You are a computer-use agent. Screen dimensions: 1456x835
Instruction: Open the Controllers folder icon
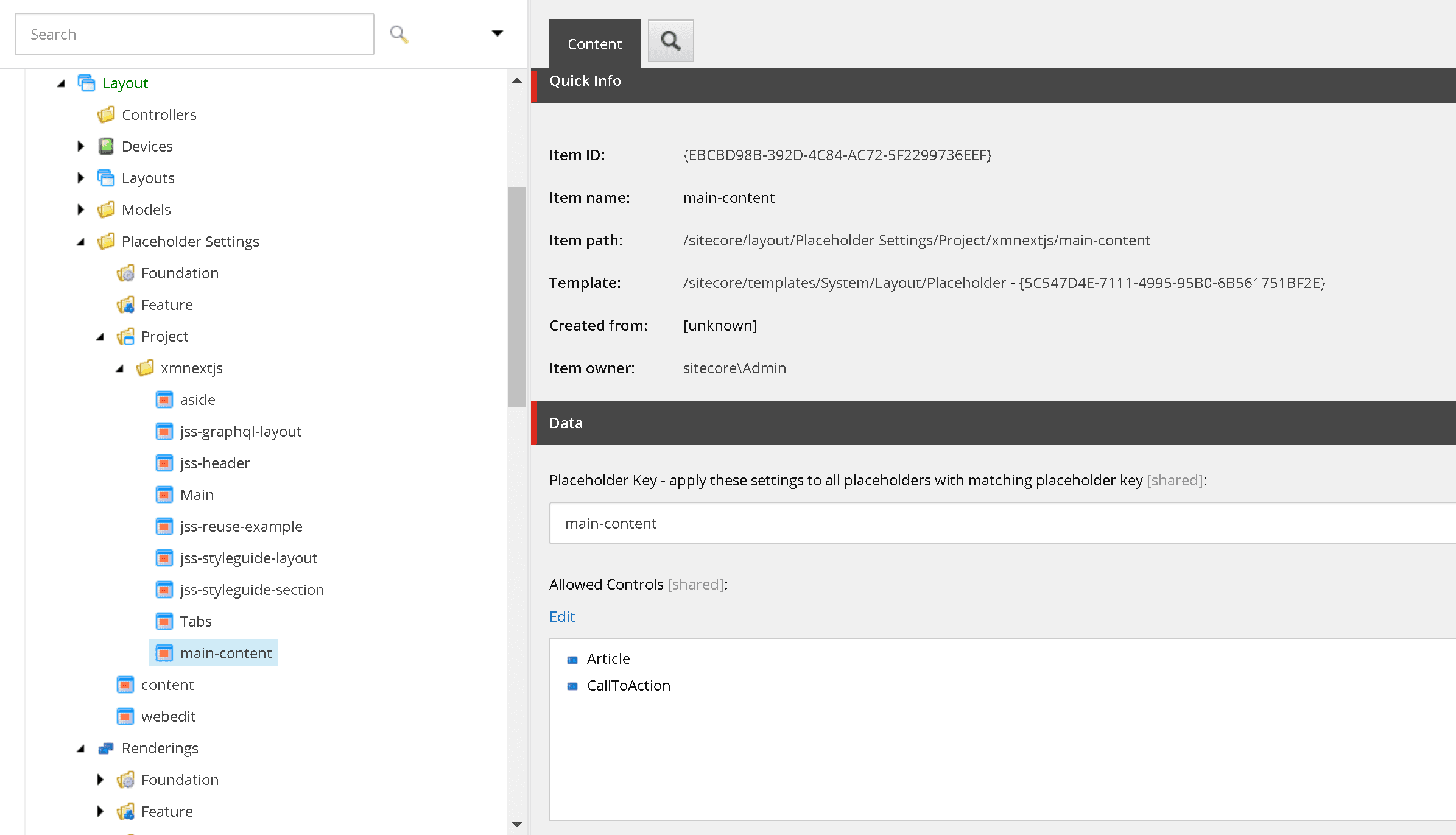coord(107,115)
